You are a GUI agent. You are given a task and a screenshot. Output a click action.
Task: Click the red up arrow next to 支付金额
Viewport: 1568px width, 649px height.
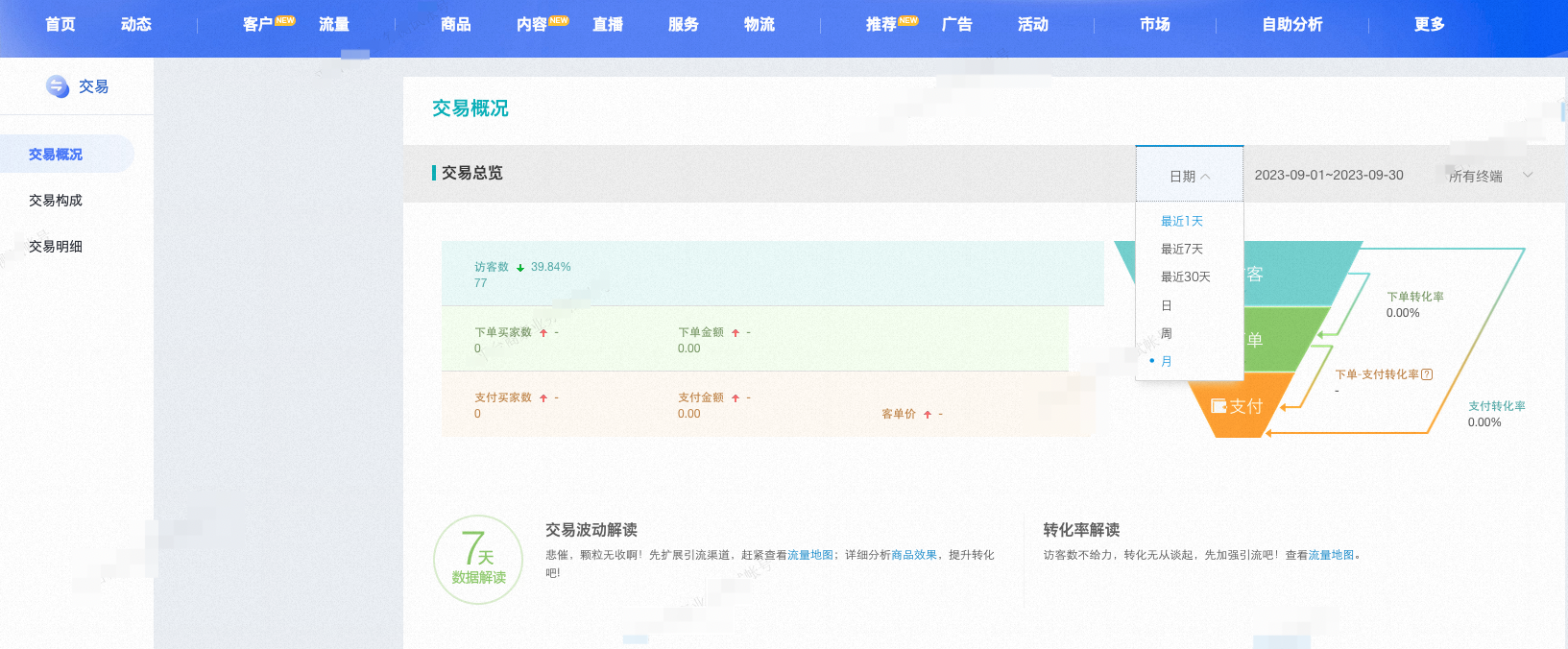(736, 398)
